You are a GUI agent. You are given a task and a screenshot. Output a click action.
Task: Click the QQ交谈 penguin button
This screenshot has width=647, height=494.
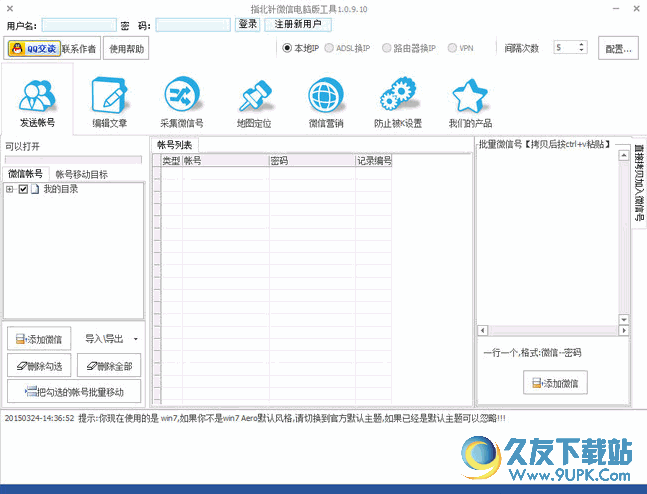coord(35,48)
